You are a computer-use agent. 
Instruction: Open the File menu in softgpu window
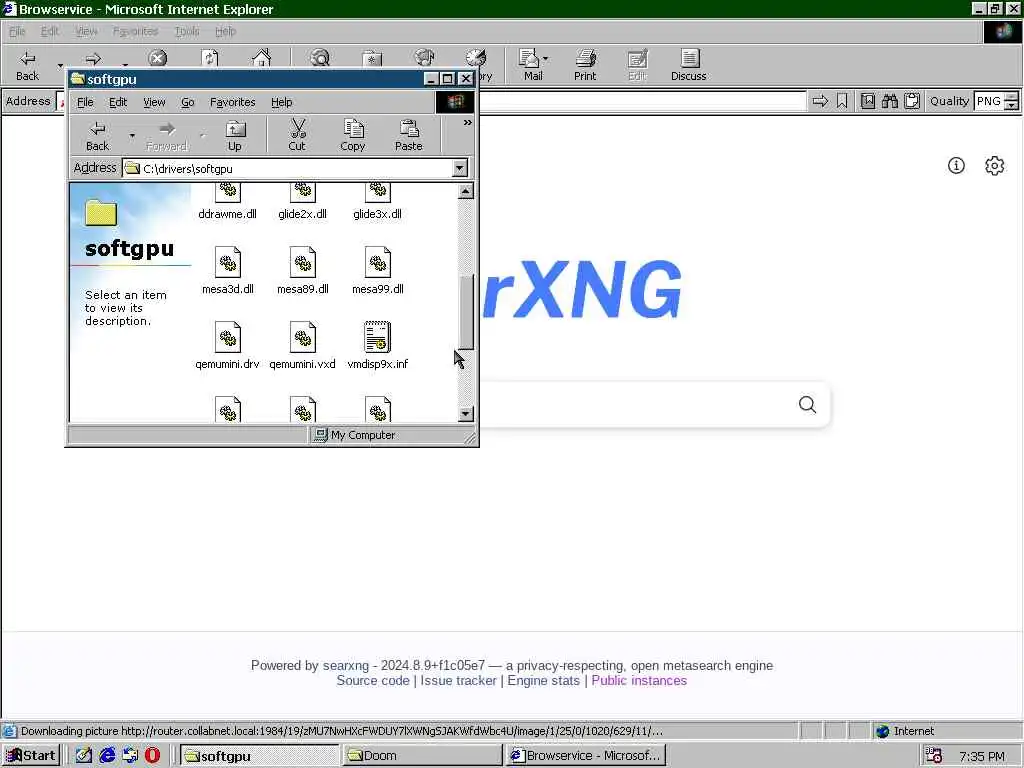85,103
